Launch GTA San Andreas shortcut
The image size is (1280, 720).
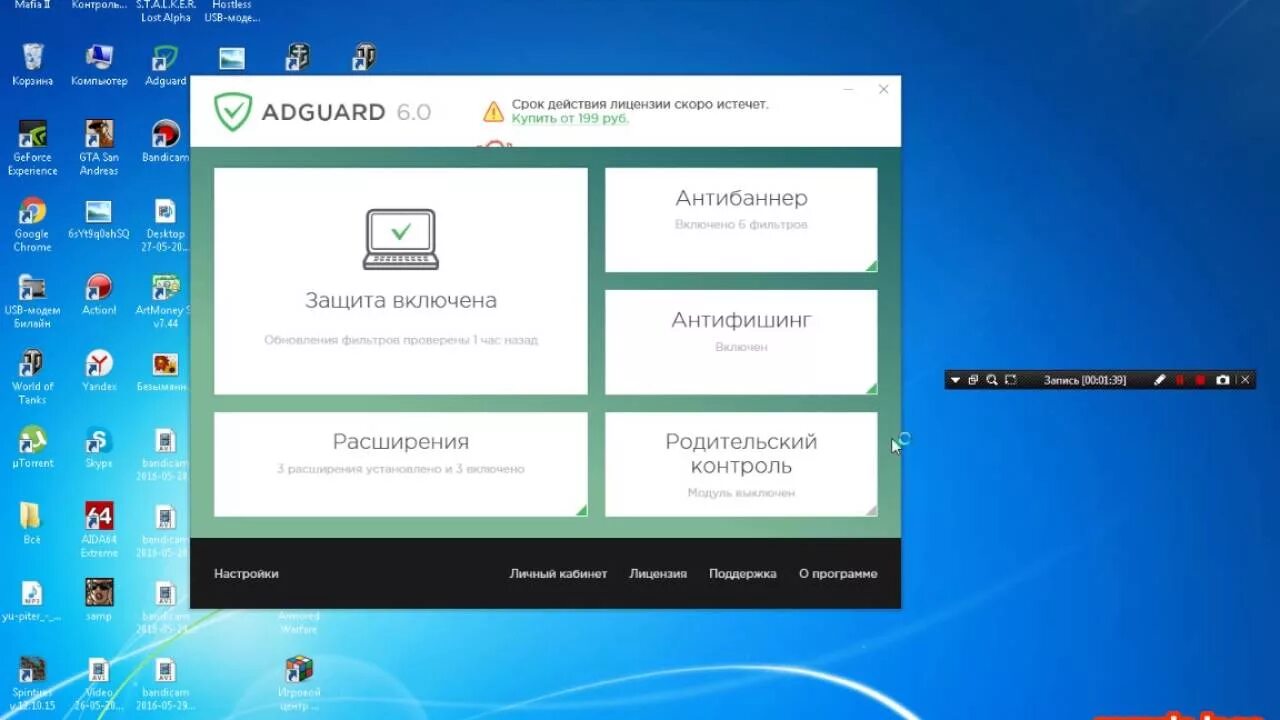(99, 147)
